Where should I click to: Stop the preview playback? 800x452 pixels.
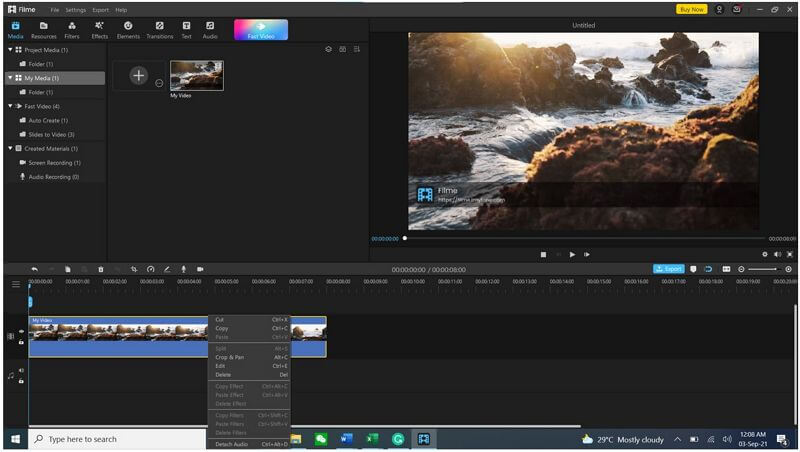pos(543,254)
